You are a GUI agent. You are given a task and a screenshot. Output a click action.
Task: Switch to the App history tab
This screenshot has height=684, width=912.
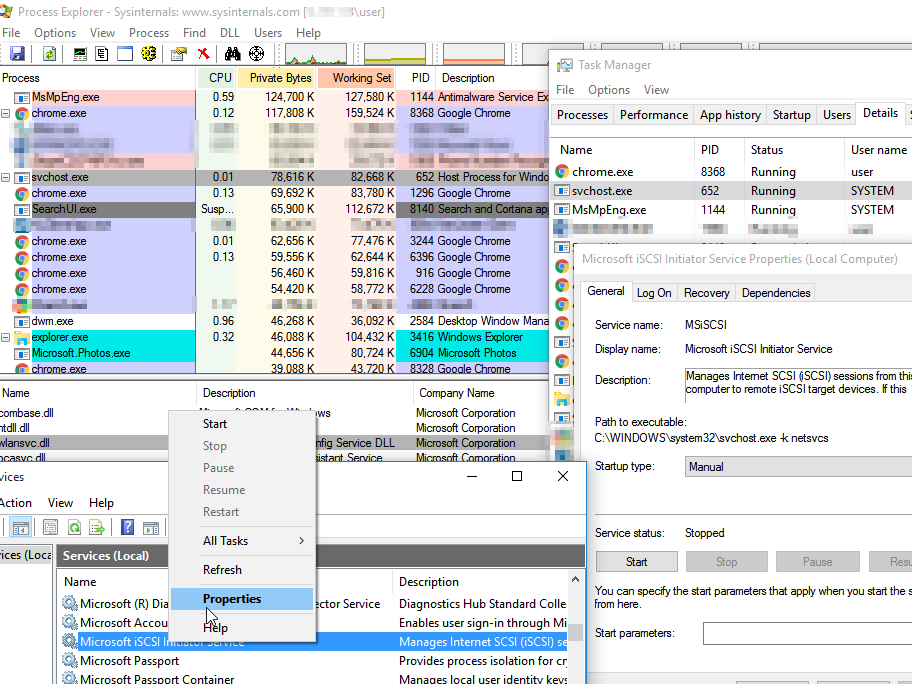tap(731, 115)
